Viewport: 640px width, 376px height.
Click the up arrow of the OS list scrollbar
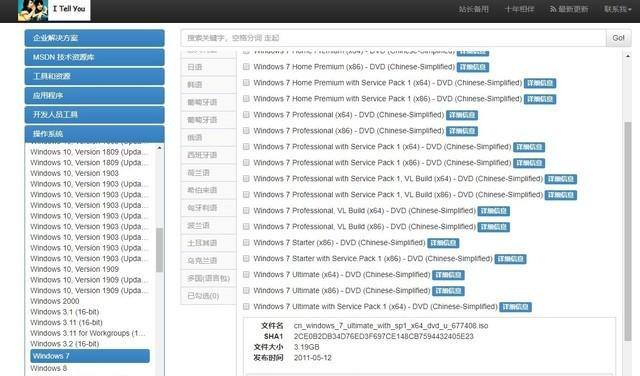click(x=159, y=148)
